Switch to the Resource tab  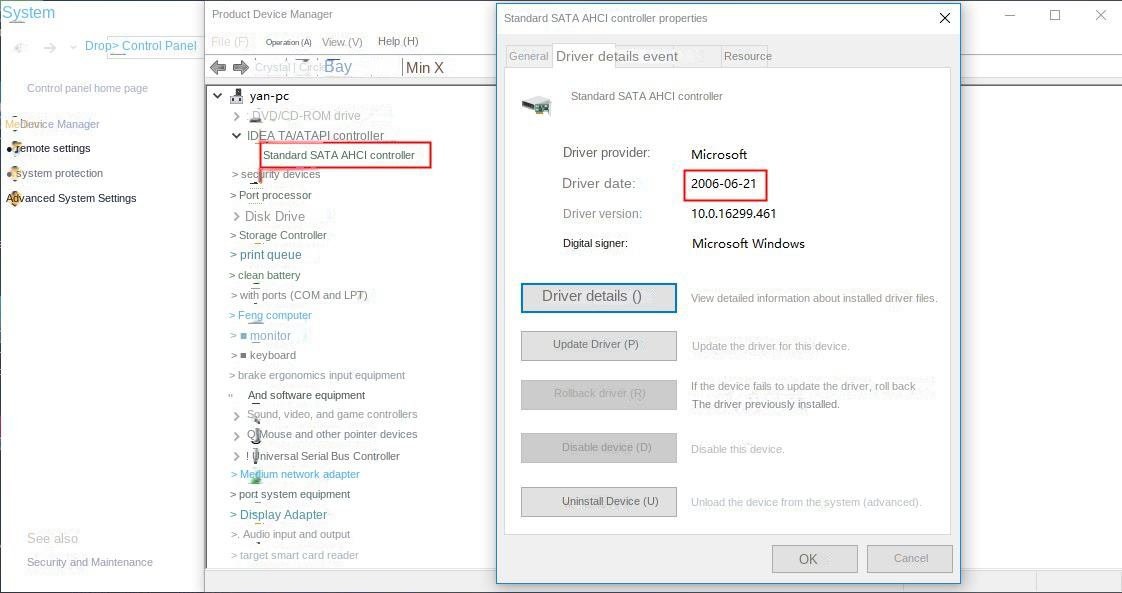pos(747,56)
